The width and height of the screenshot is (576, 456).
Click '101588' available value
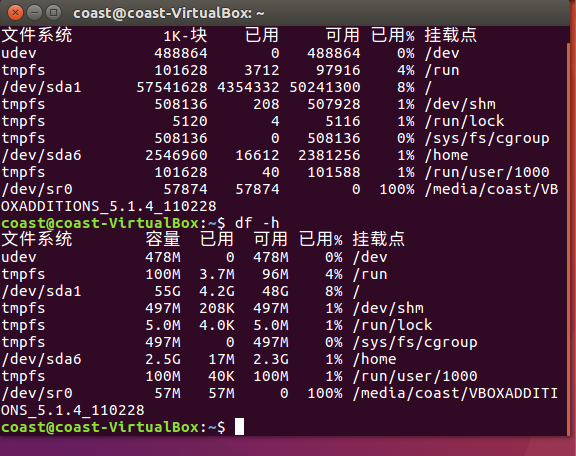click(334, 172)
